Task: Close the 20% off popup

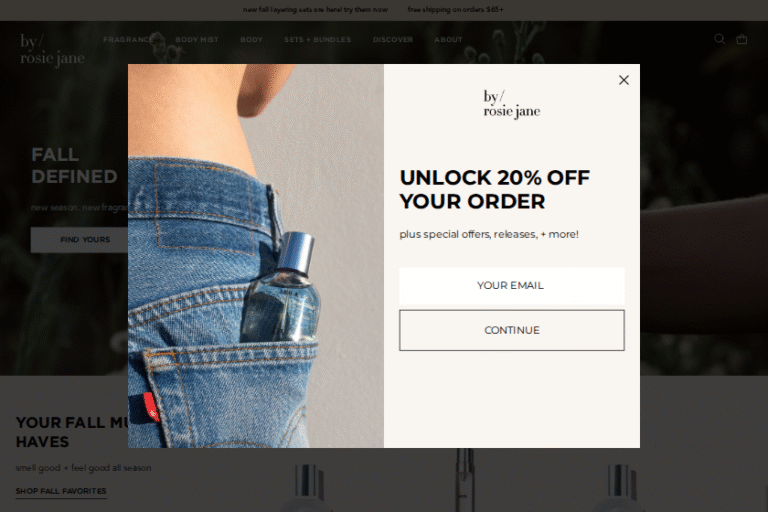Action: (624, 80)
